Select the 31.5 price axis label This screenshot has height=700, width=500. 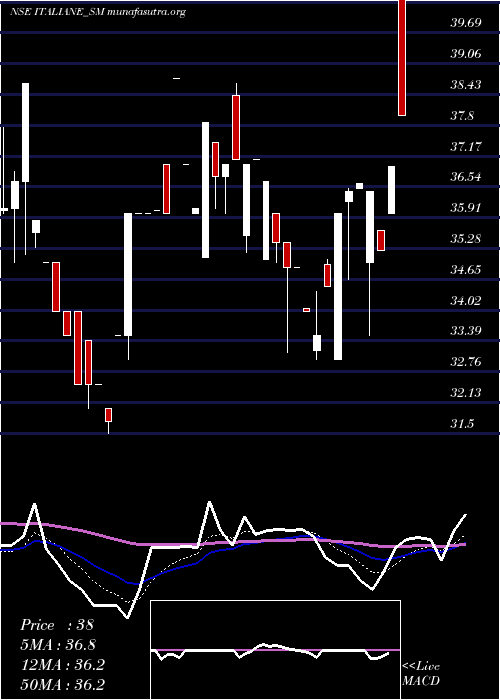pyautogui.click(x=462, y=423)
